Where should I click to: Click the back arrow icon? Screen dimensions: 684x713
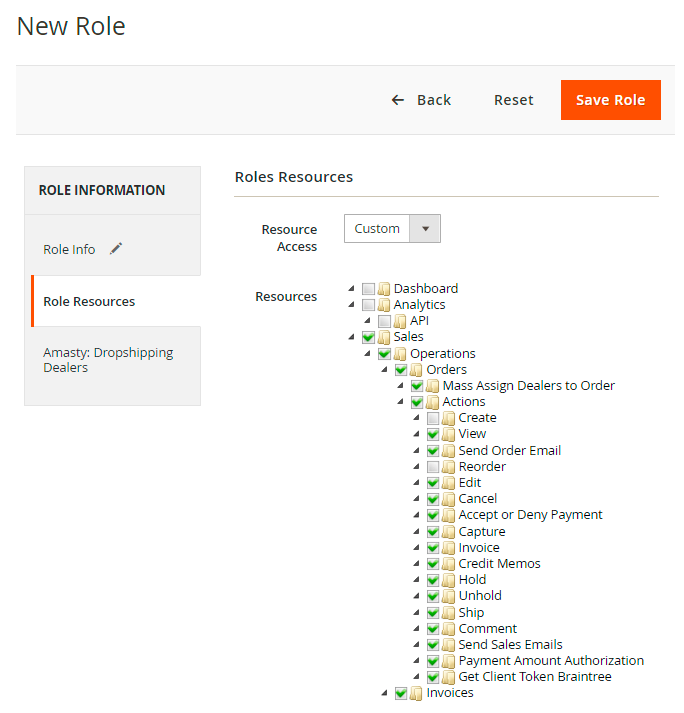398,100
